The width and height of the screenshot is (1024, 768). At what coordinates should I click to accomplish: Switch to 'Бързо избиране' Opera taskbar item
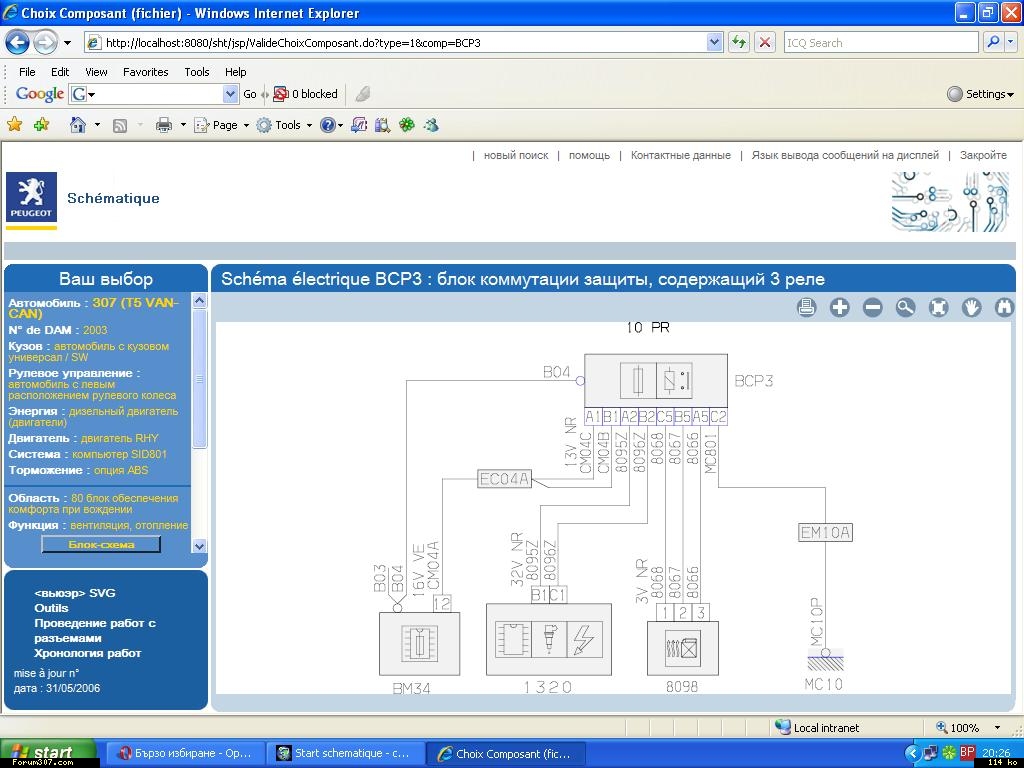tap(186, 753)
